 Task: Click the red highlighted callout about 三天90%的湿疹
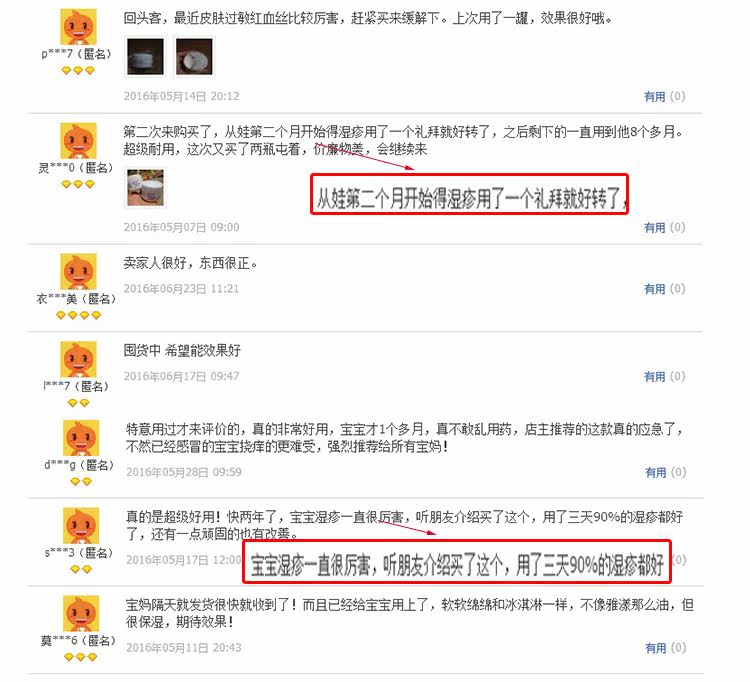(457, 562)
